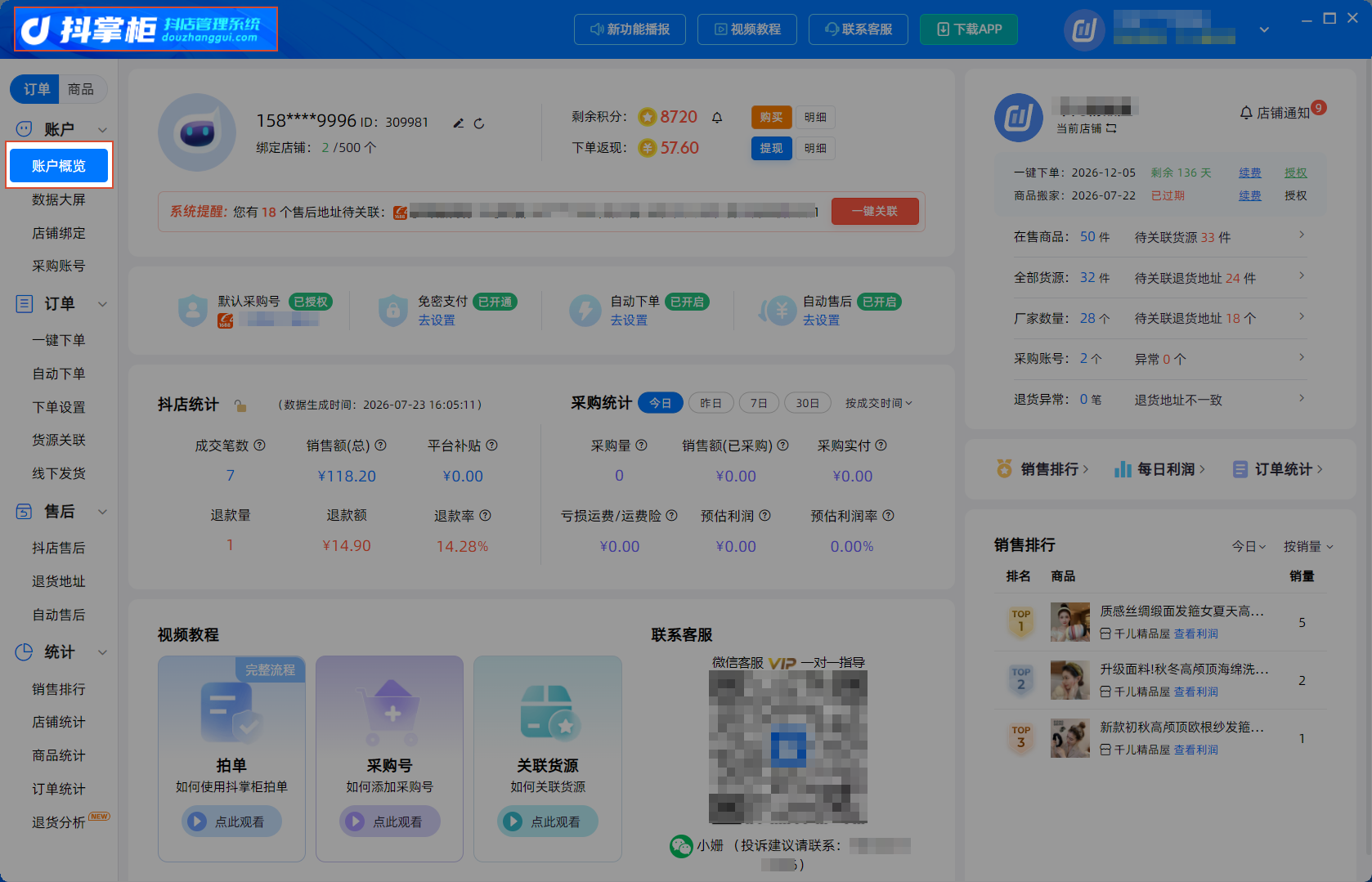
Task: Click the help icon next to 采购实付
Action: coord(881,445)
